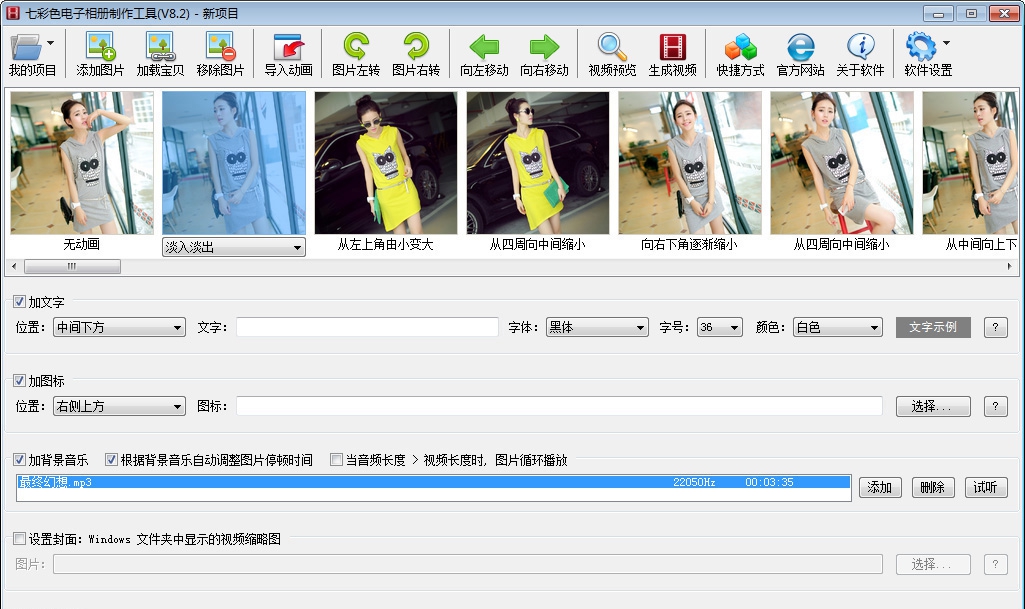Click the 文字示例 text sample button
This screenshot has width=1025, height=609.
pos(932,327)
